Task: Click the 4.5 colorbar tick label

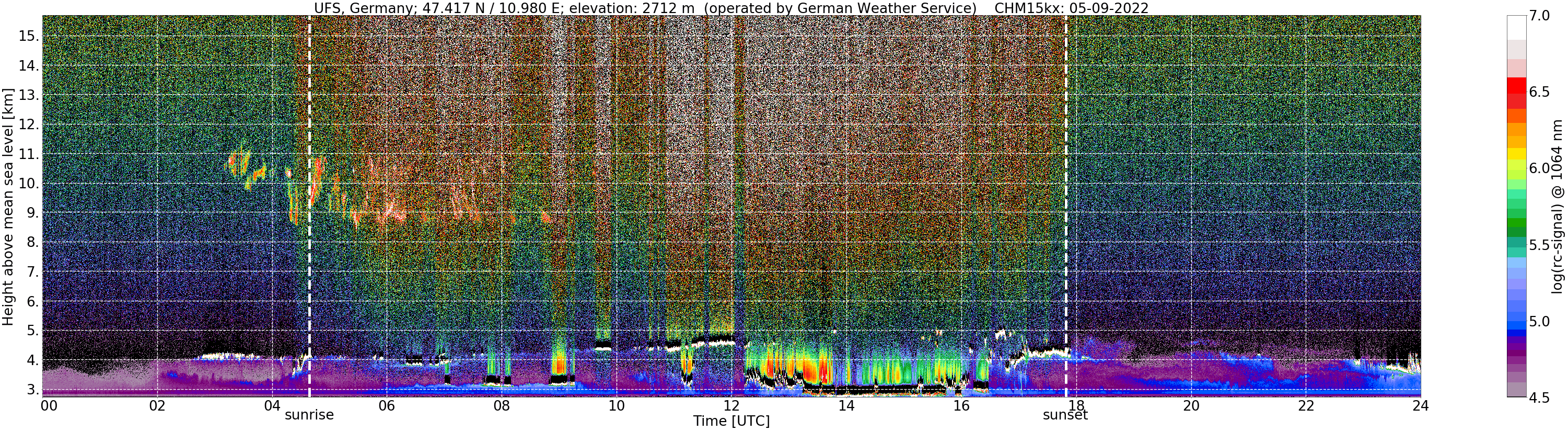Action: click(x=1539, y=398)
